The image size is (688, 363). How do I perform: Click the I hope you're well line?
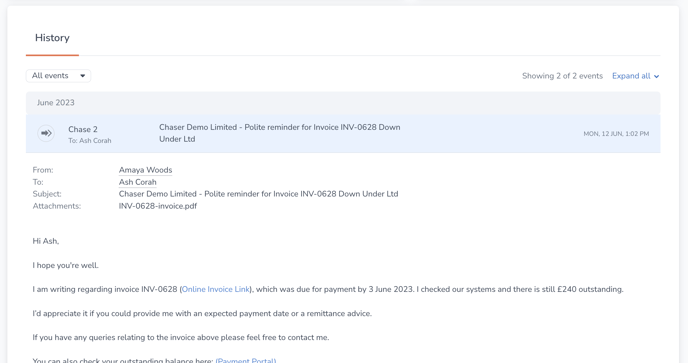[65, 265]
